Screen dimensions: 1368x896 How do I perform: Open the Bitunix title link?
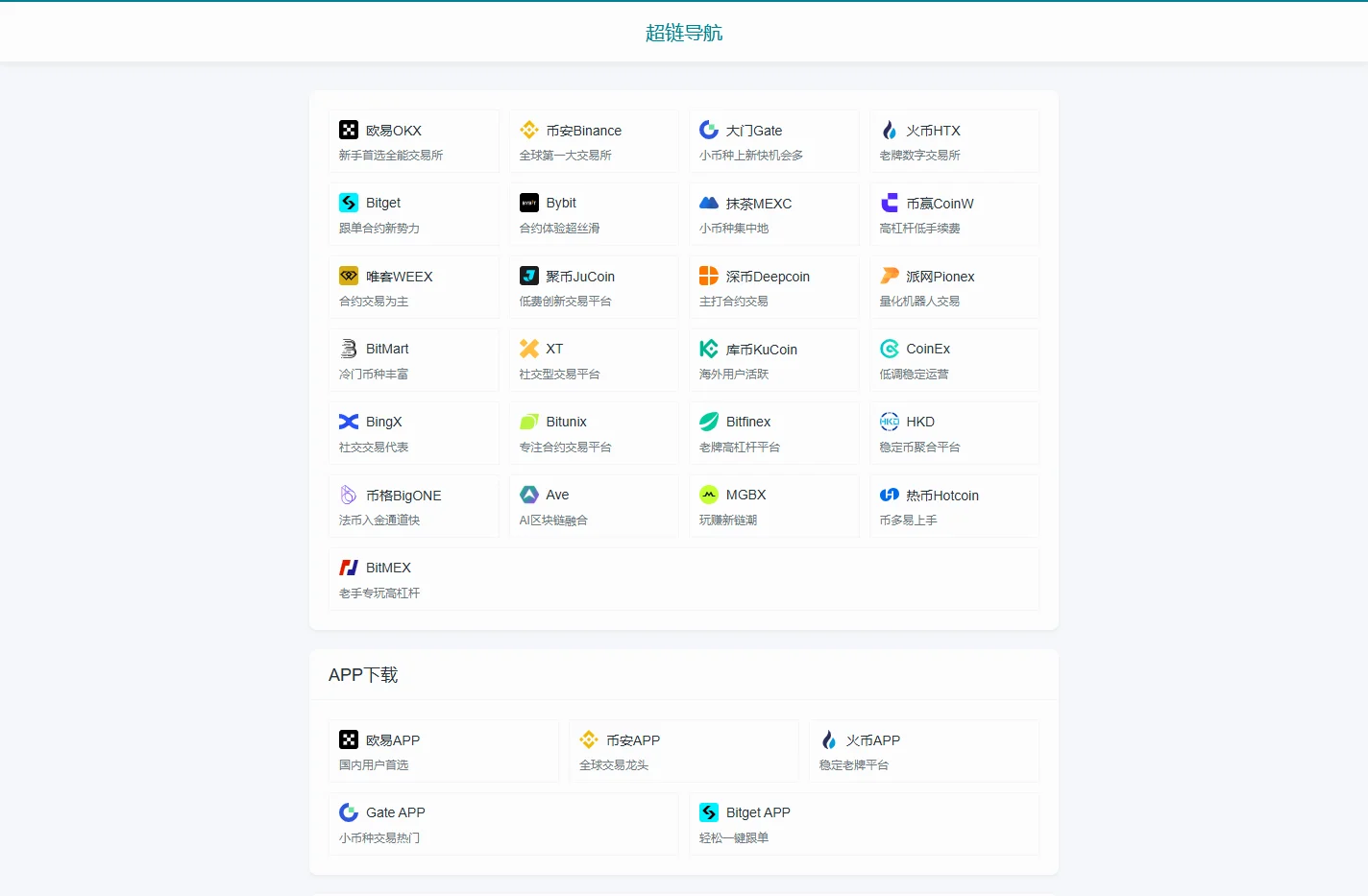click(x=567, y=422)
